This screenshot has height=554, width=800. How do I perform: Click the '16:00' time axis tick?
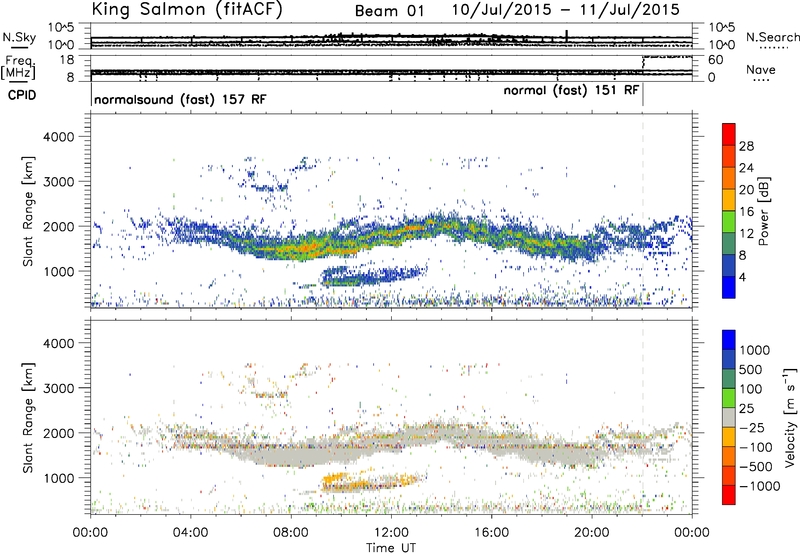pos(491,533)
